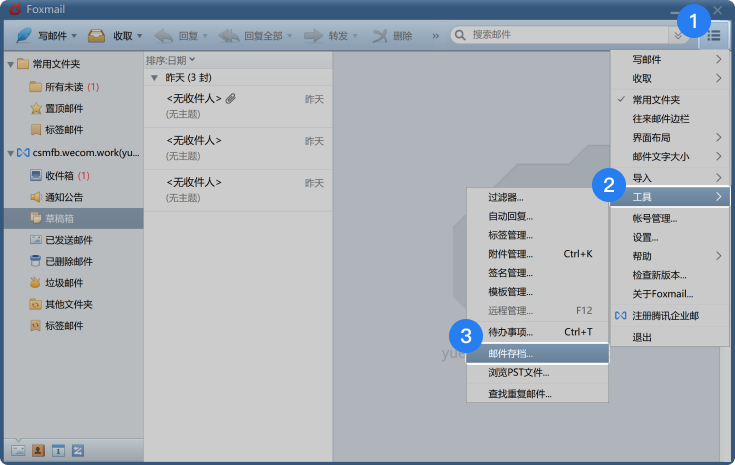Open 设置... from main menu
The height and width of the screenshot is (465, 735).
(670, 237)
